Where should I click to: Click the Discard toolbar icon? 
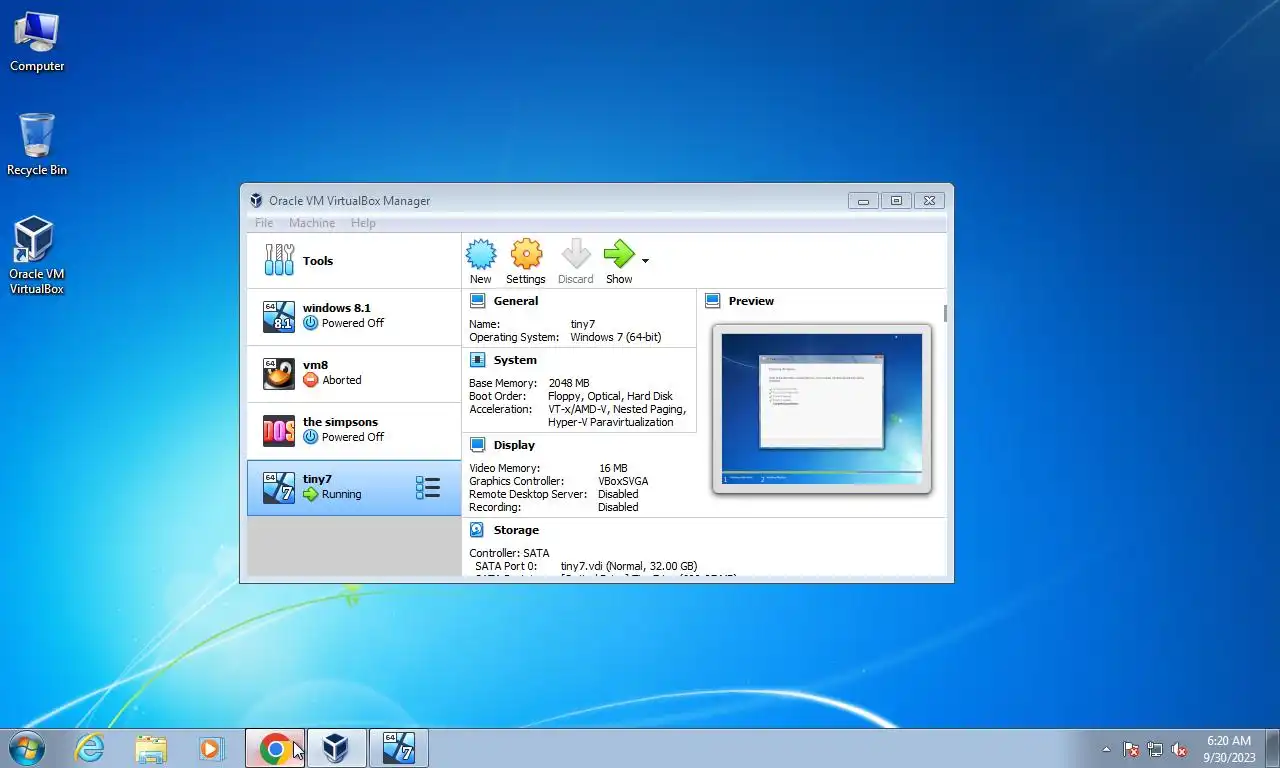(576, 254)
